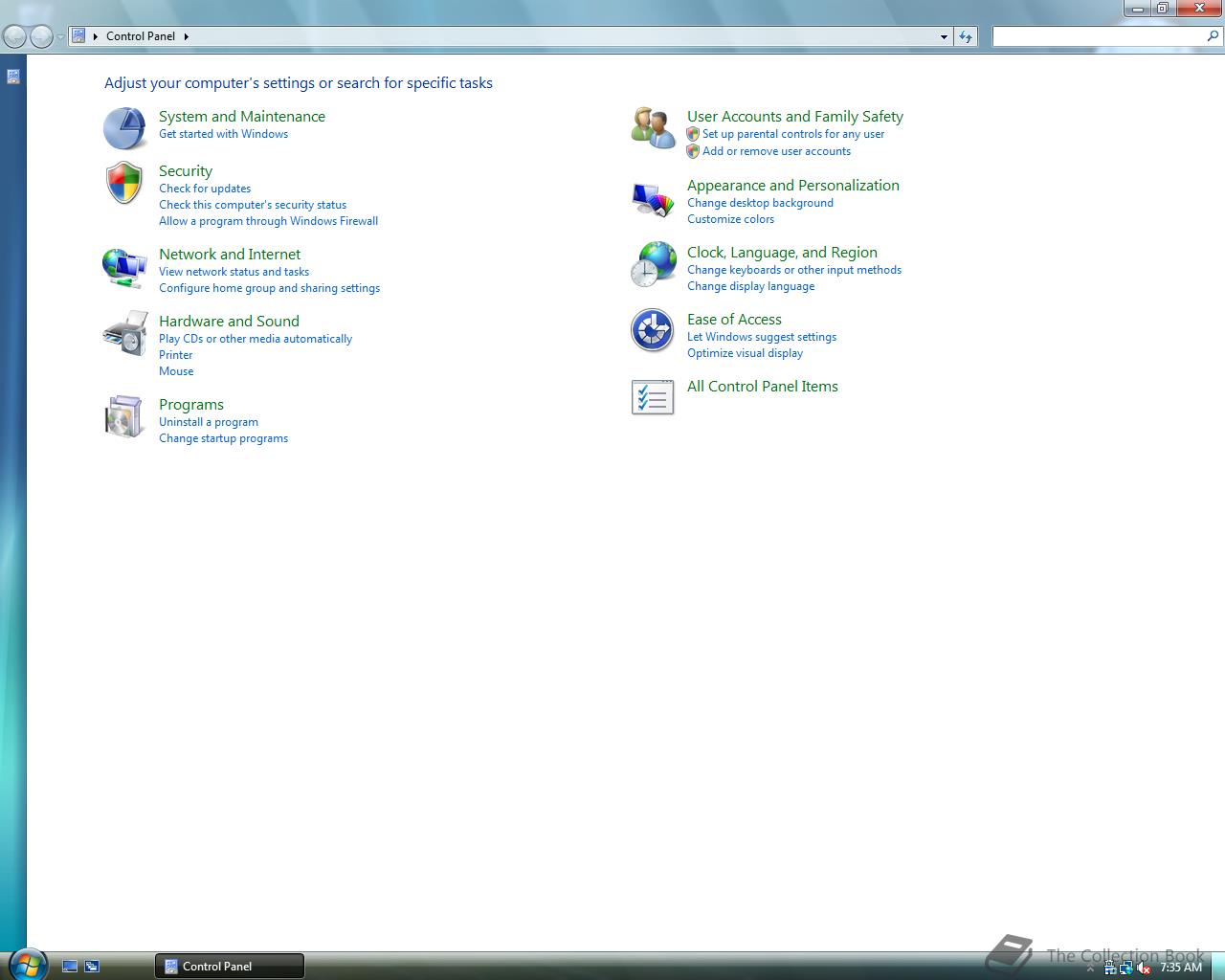Click Check this computer's security status
The width and height of the screenshot is (1225, 980).
pos(253,205)
